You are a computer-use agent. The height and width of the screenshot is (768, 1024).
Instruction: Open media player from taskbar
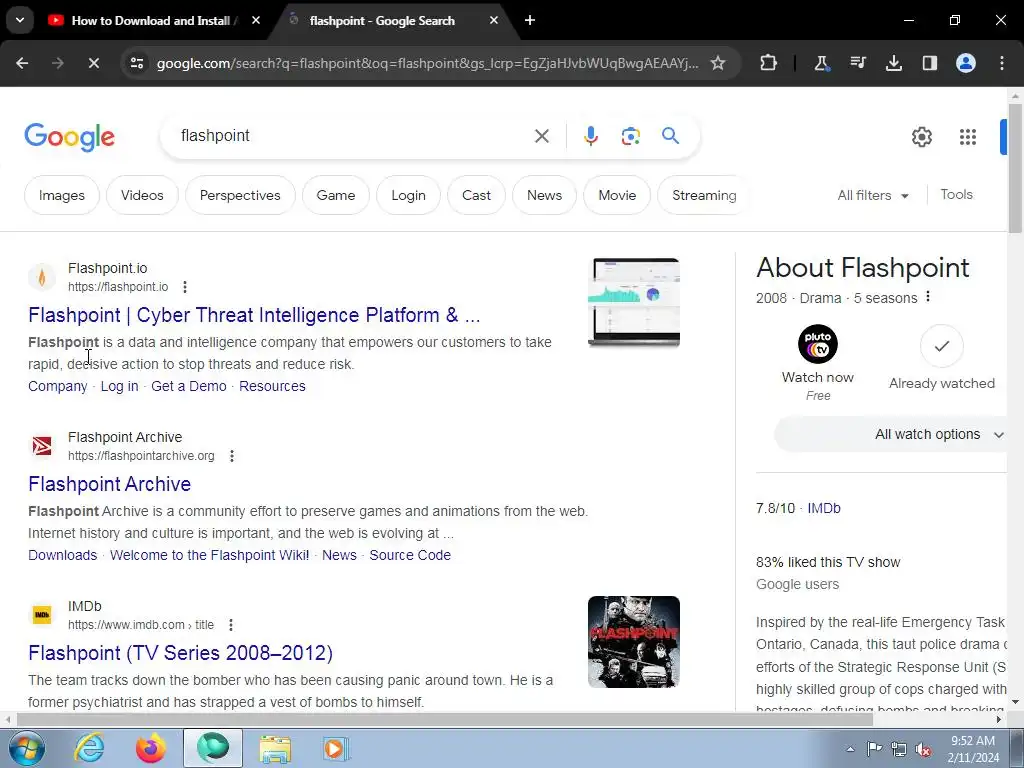[x=336, y=748]
